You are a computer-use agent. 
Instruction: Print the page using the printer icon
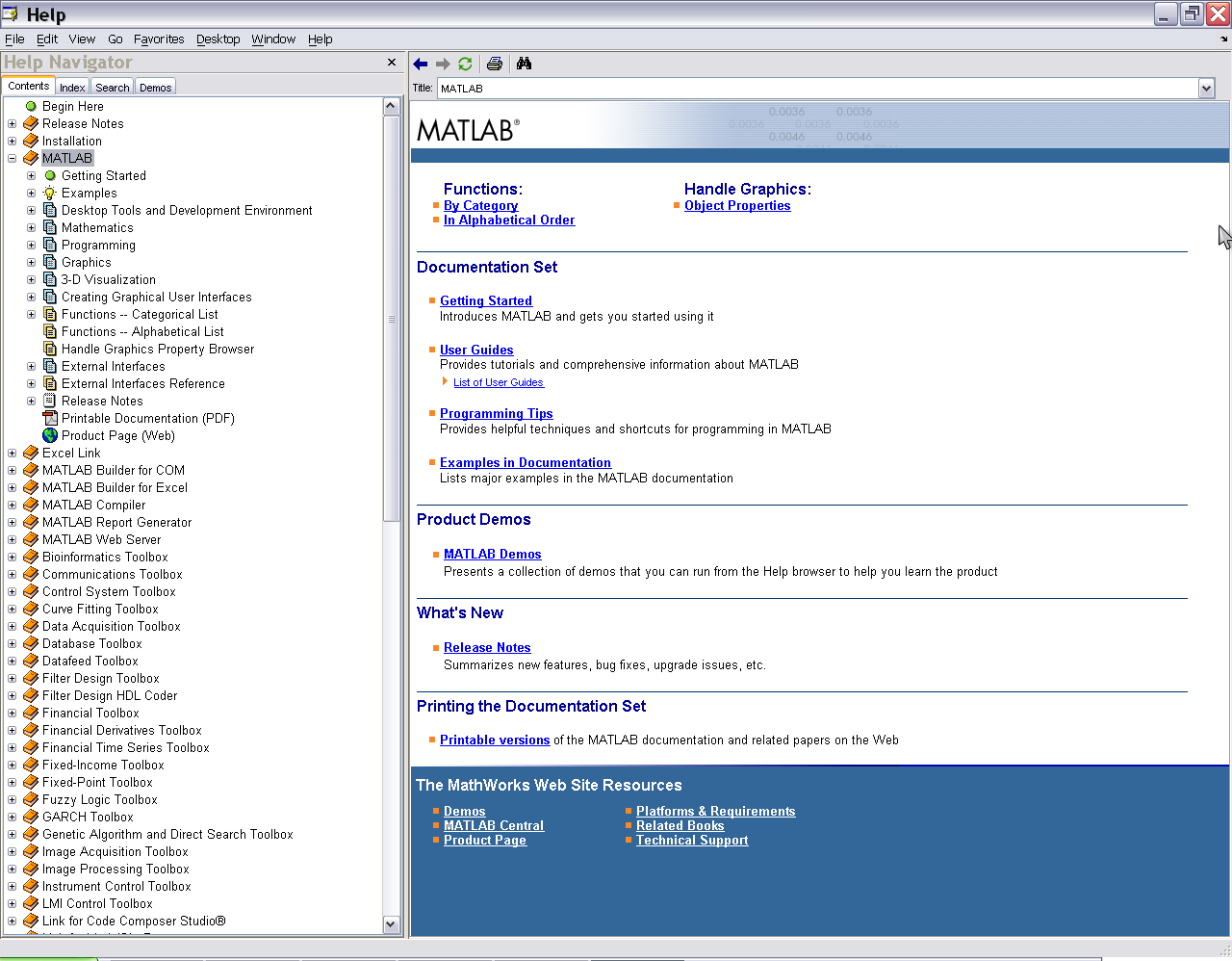tap(495, 64)
